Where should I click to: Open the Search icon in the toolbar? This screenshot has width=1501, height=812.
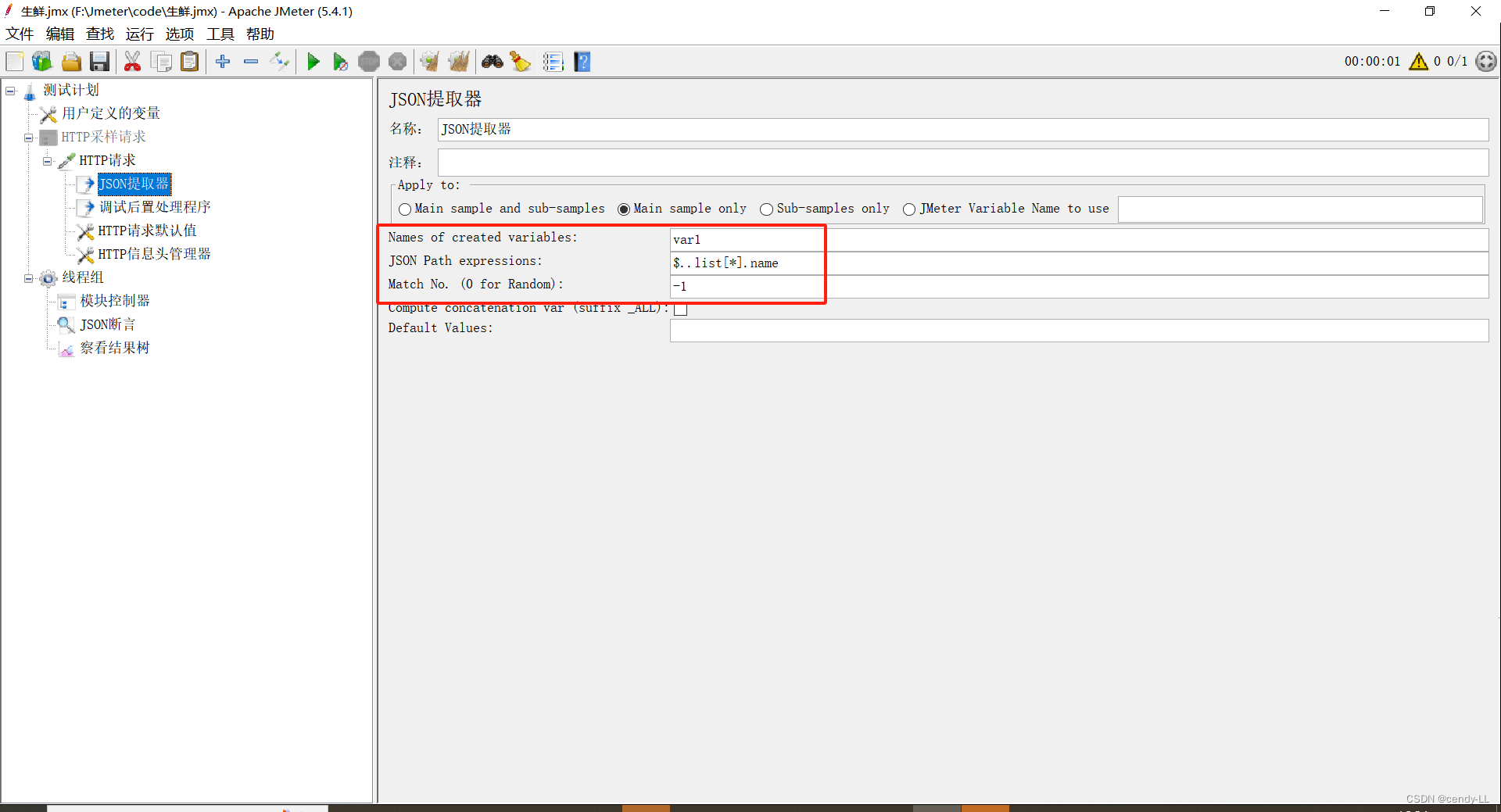[x=492, y=61]
